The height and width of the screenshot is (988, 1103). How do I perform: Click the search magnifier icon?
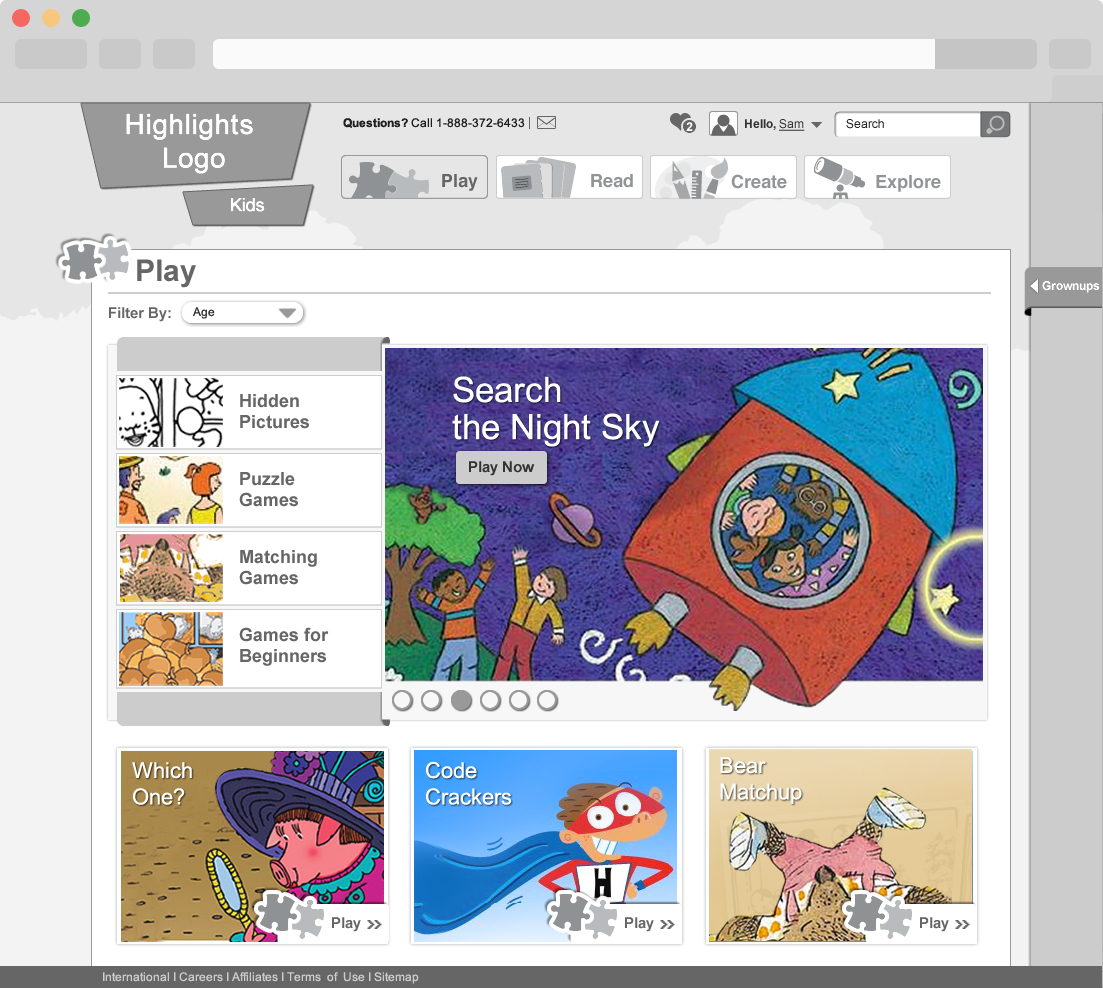995,124
